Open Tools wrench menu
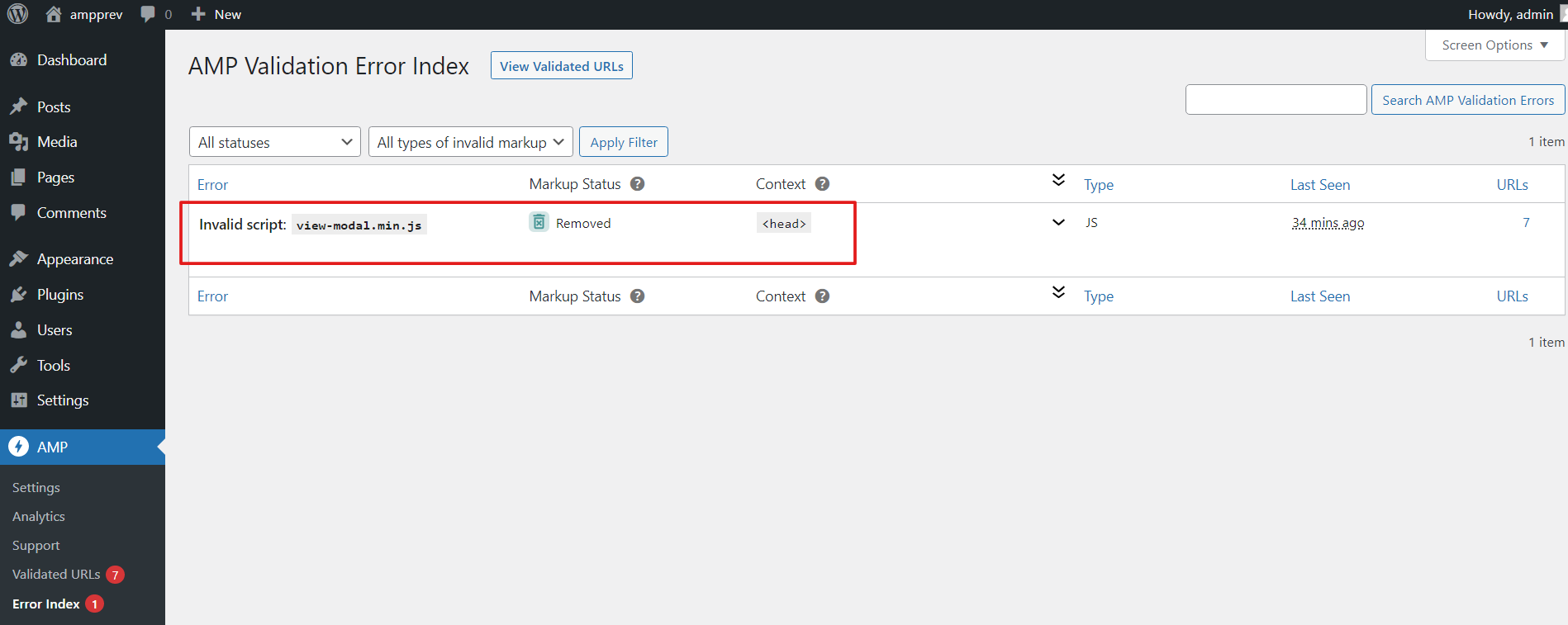Screen dimensions: 1568x625 (19, 365)
